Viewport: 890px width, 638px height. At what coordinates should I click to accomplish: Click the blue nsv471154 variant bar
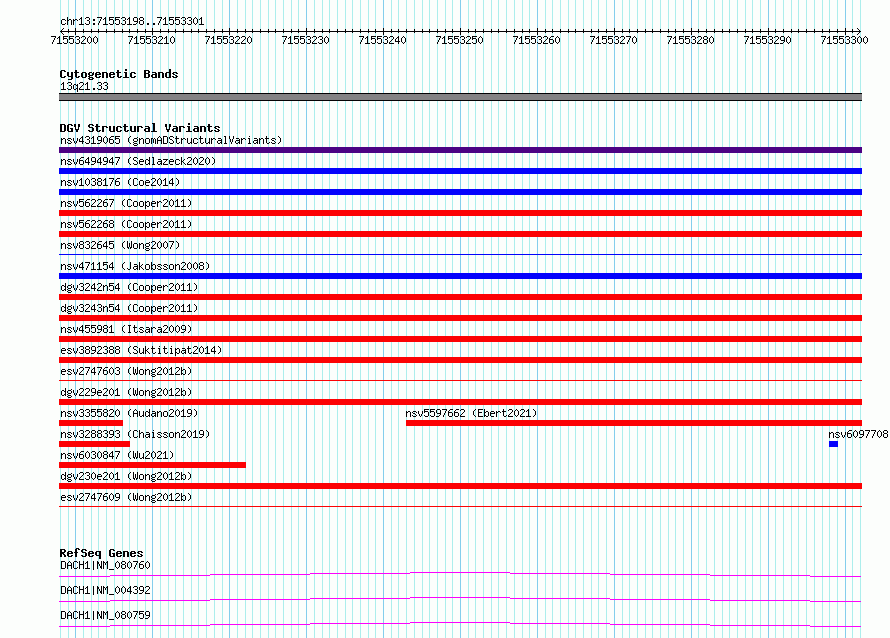click(460, 276)
